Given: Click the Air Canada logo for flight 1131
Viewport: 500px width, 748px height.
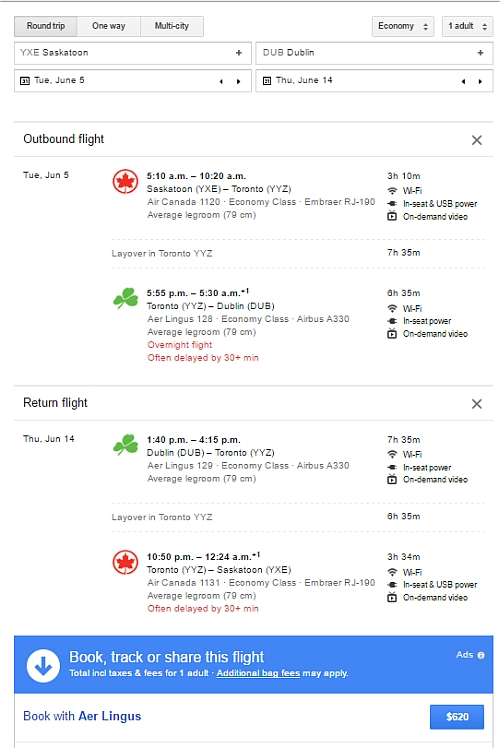Looking at the screenshot, I should click(125, 562).
